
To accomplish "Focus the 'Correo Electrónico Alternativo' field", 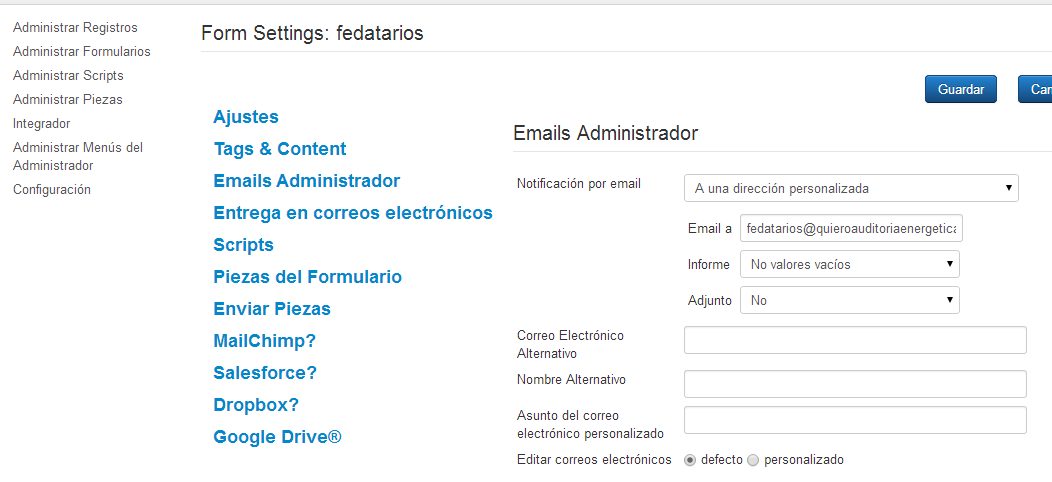I will pos(855,340).
